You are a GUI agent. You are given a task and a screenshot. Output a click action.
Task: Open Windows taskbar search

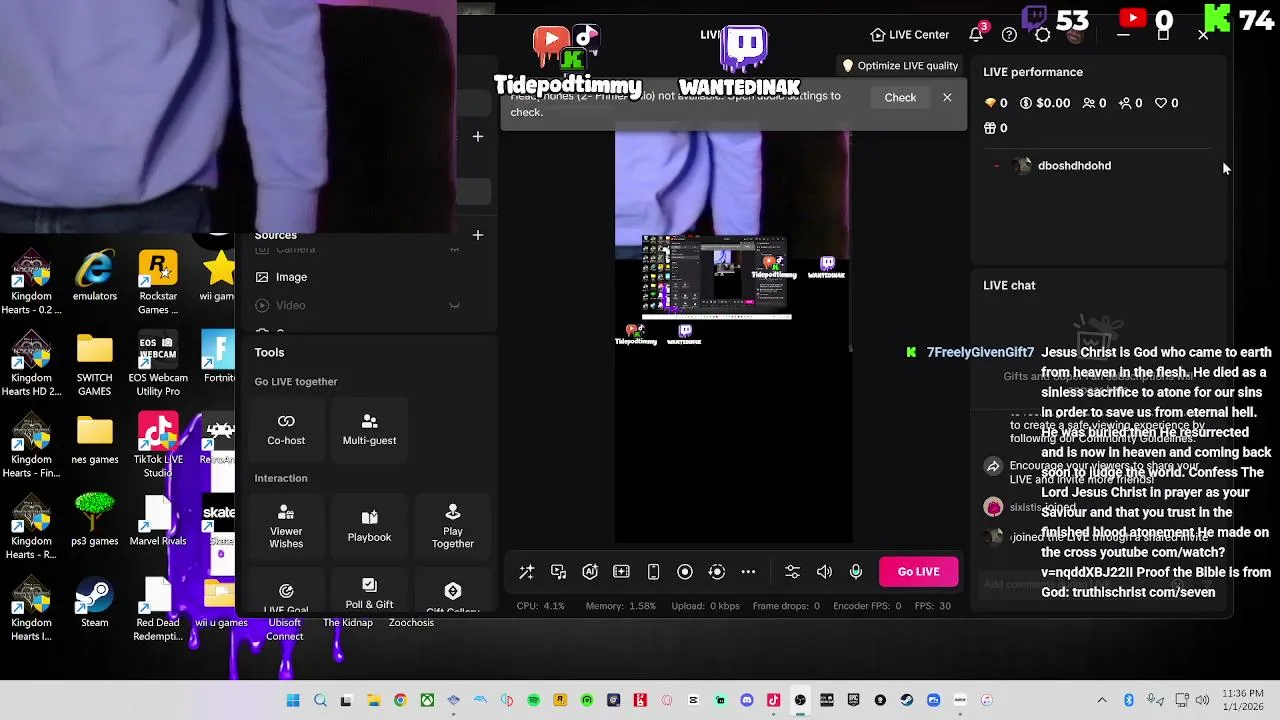click(320, 700)
